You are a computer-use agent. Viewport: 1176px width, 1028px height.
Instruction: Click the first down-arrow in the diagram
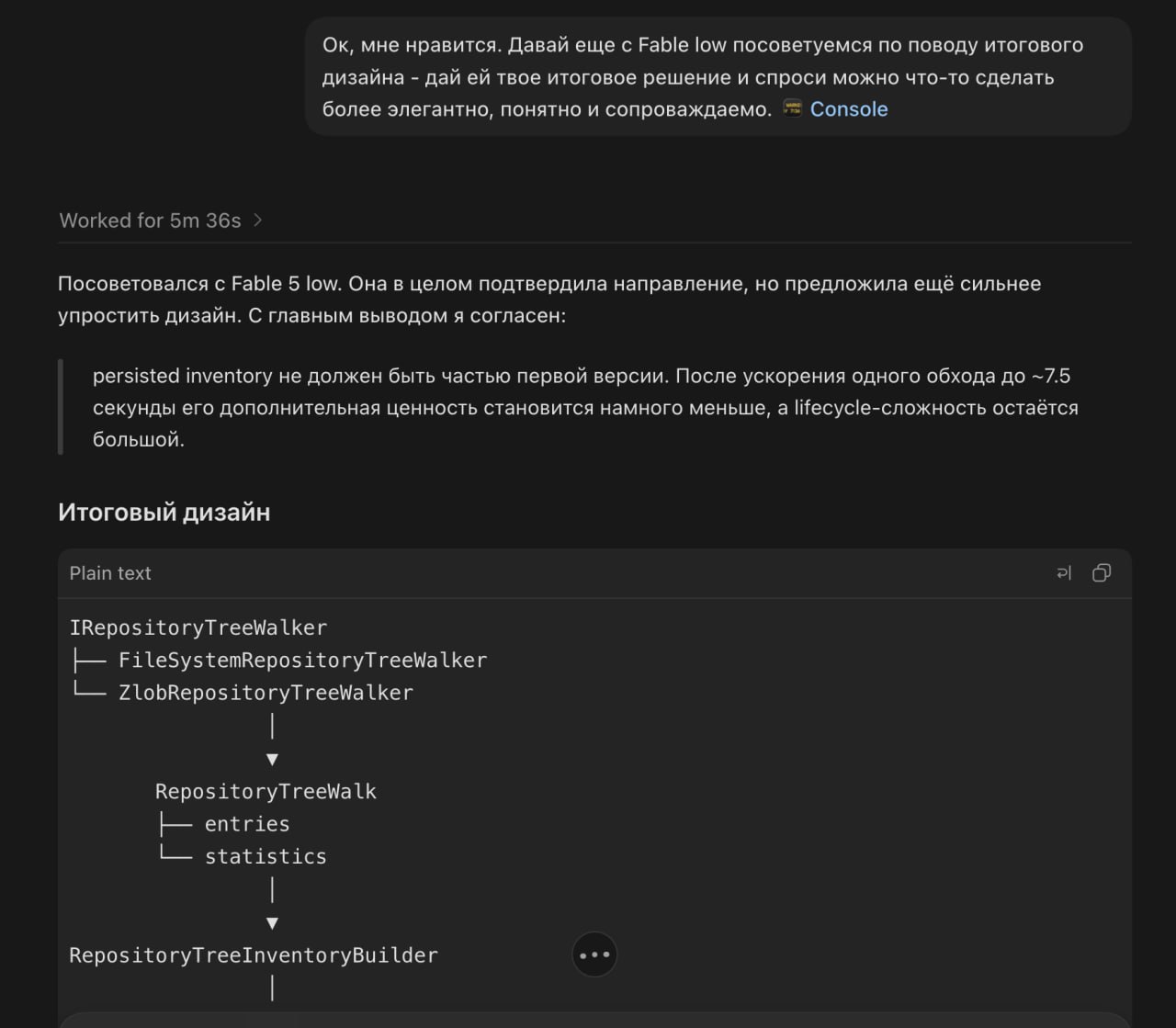click(x=272, y=759)
